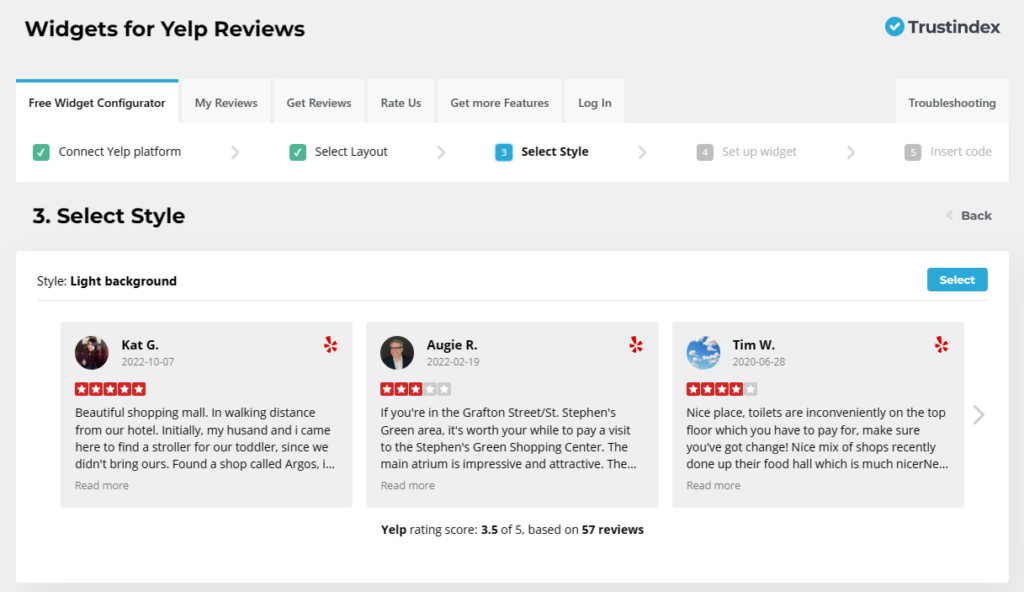The height and width of the screenshot is (592, 1024).
Task: Click the Yelp icon on Kat G.'s review
Action: click(x=331, y=344)
